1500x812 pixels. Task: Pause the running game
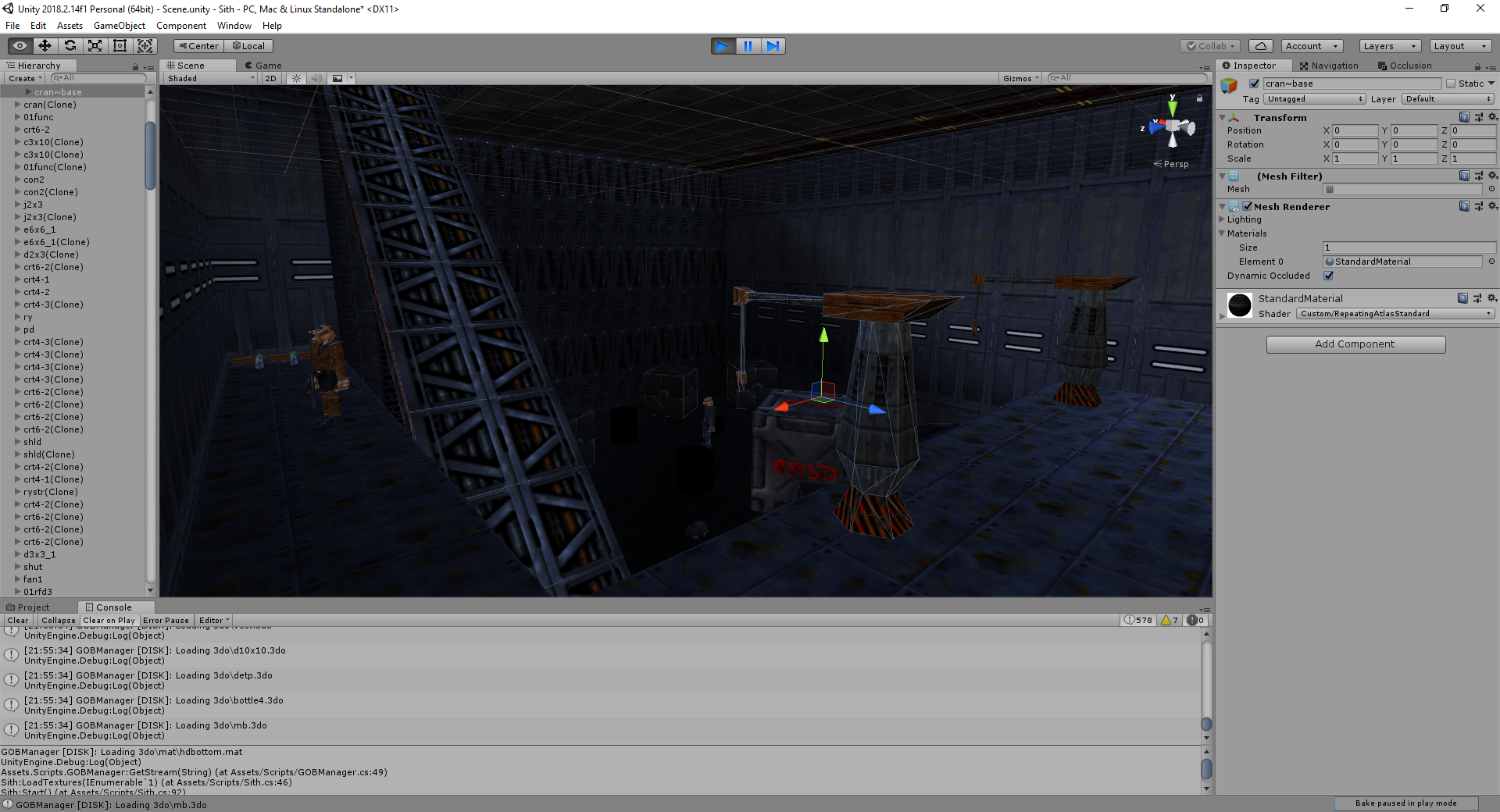point(748,46)
